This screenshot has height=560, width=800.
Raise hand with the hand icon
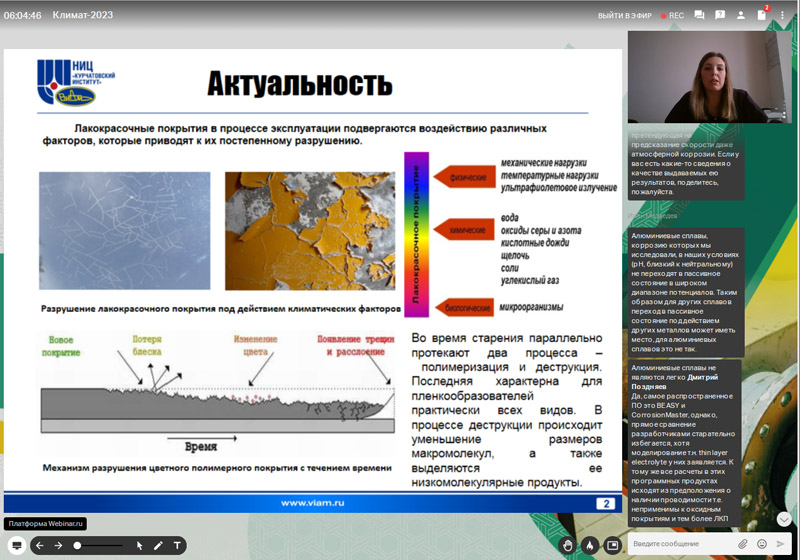[568, 545]
